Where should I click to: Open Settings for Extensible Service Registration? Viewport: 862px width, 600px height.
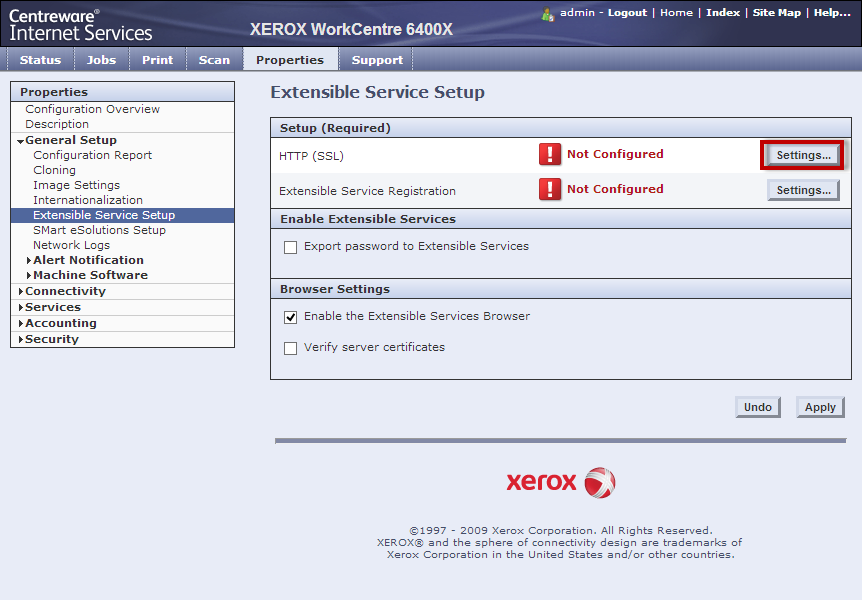[803, 190]
